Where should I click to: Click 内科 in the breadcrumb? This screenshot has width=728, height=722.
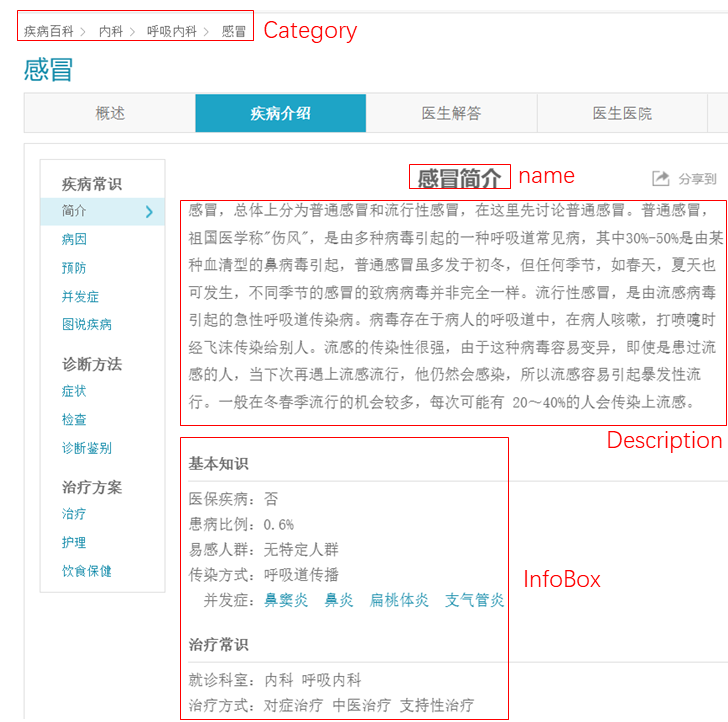pyautogui.click(x=111, y=32)
